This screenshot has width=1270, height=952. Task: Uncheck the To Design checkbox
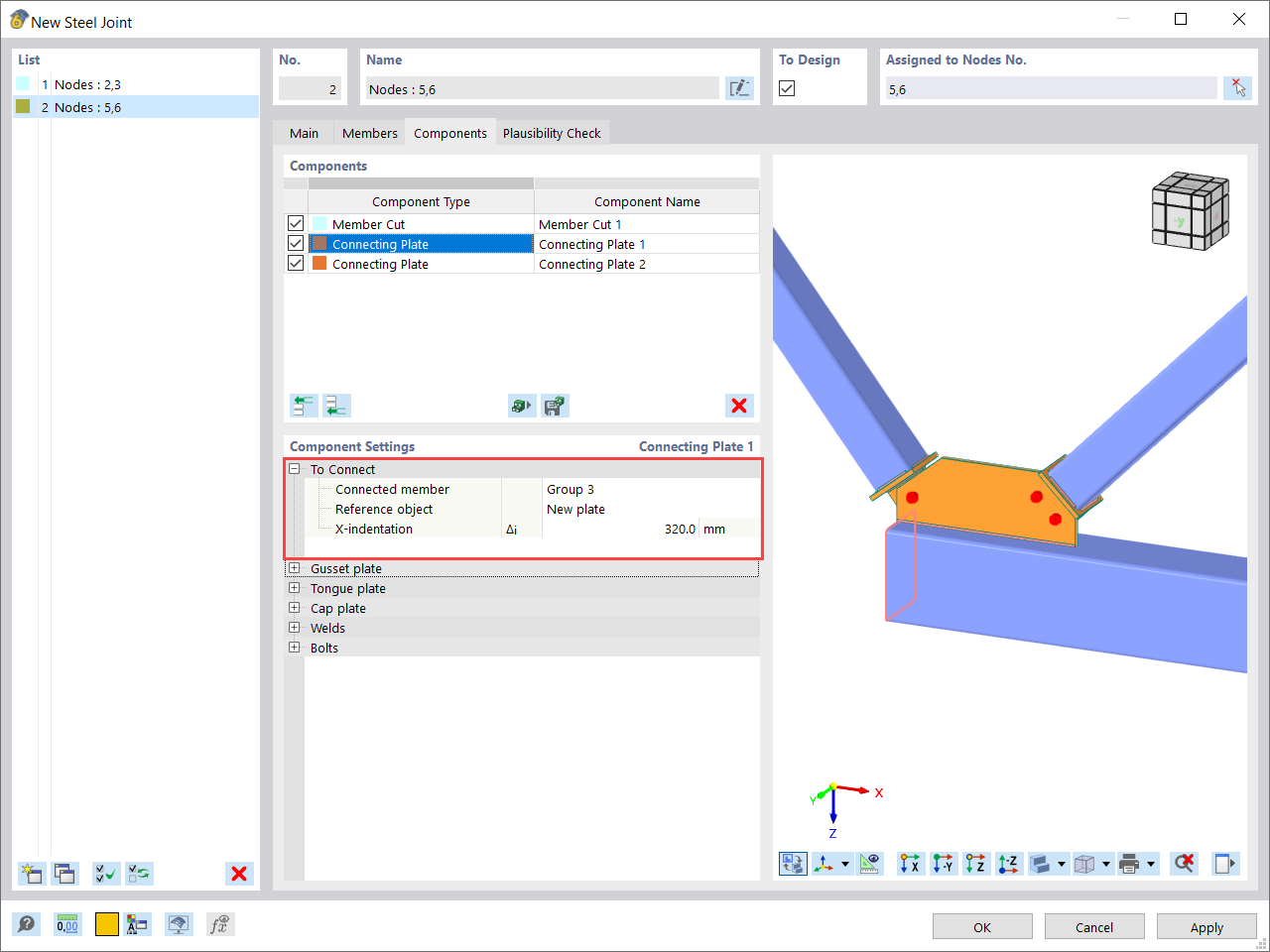[787, 88]
